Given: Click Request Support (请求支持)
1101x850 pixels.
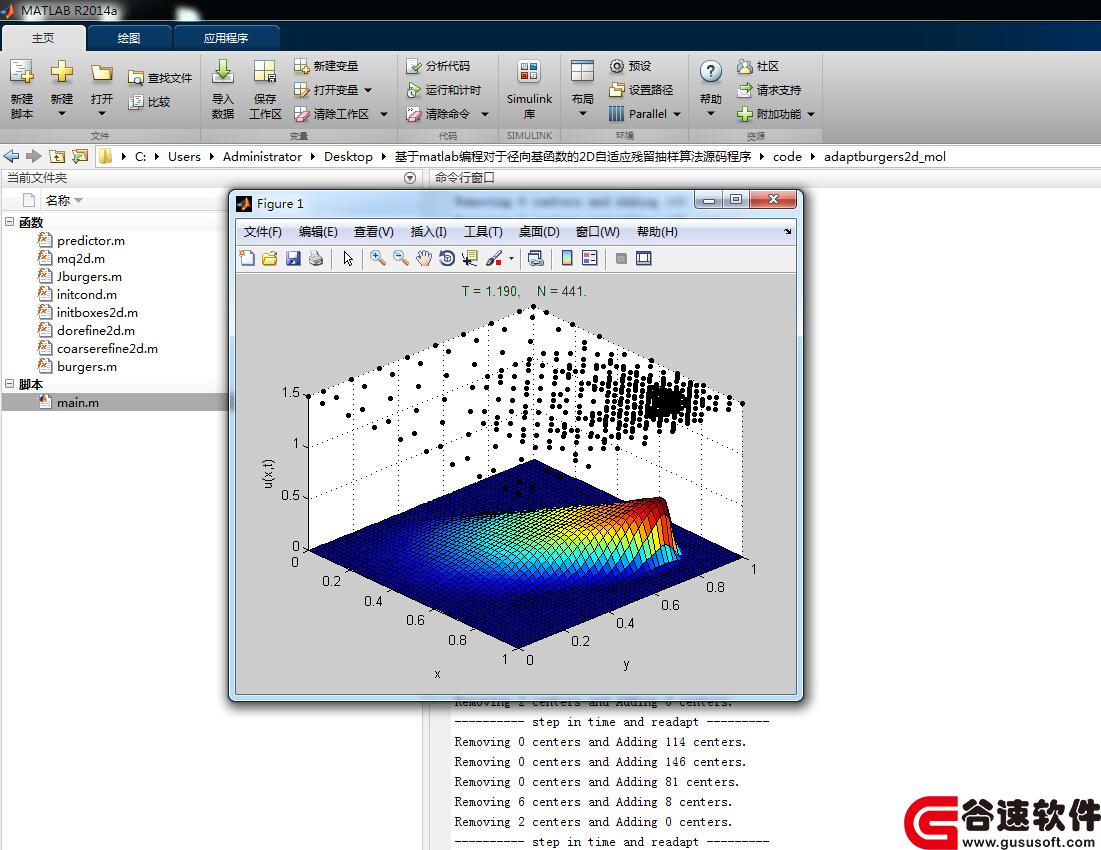Looking at the screenshot, I should tap(769, 90).
